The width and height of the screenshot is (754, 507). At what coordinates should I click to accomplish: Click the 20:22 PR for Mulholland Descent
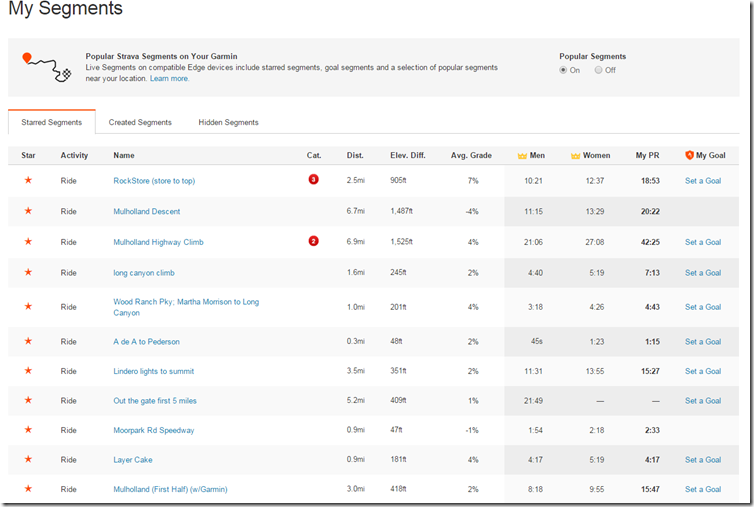pyautogui.click(x=650, y=211)
